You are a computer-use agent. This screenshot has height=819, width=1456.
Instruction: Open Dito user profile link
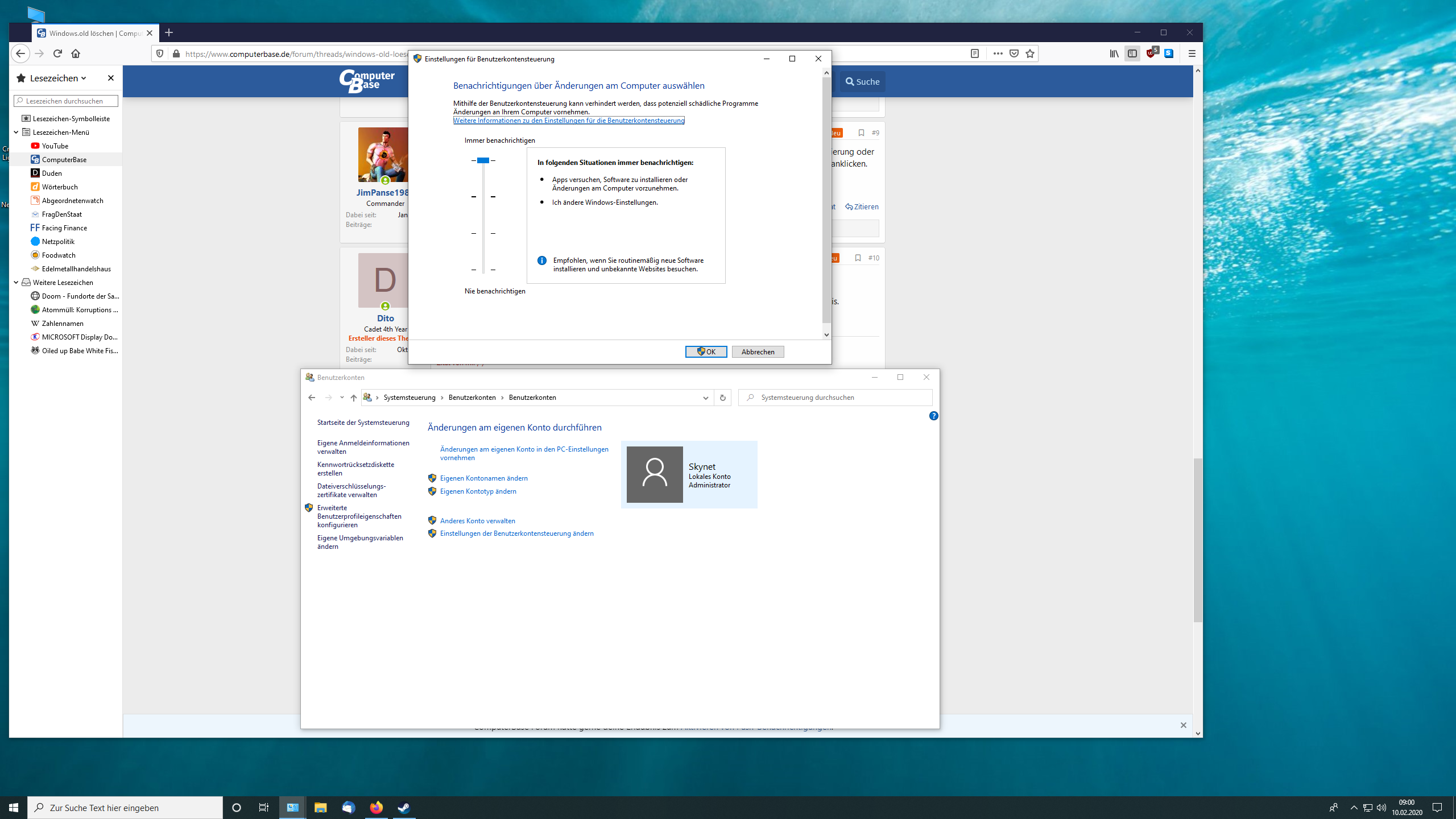385,318
